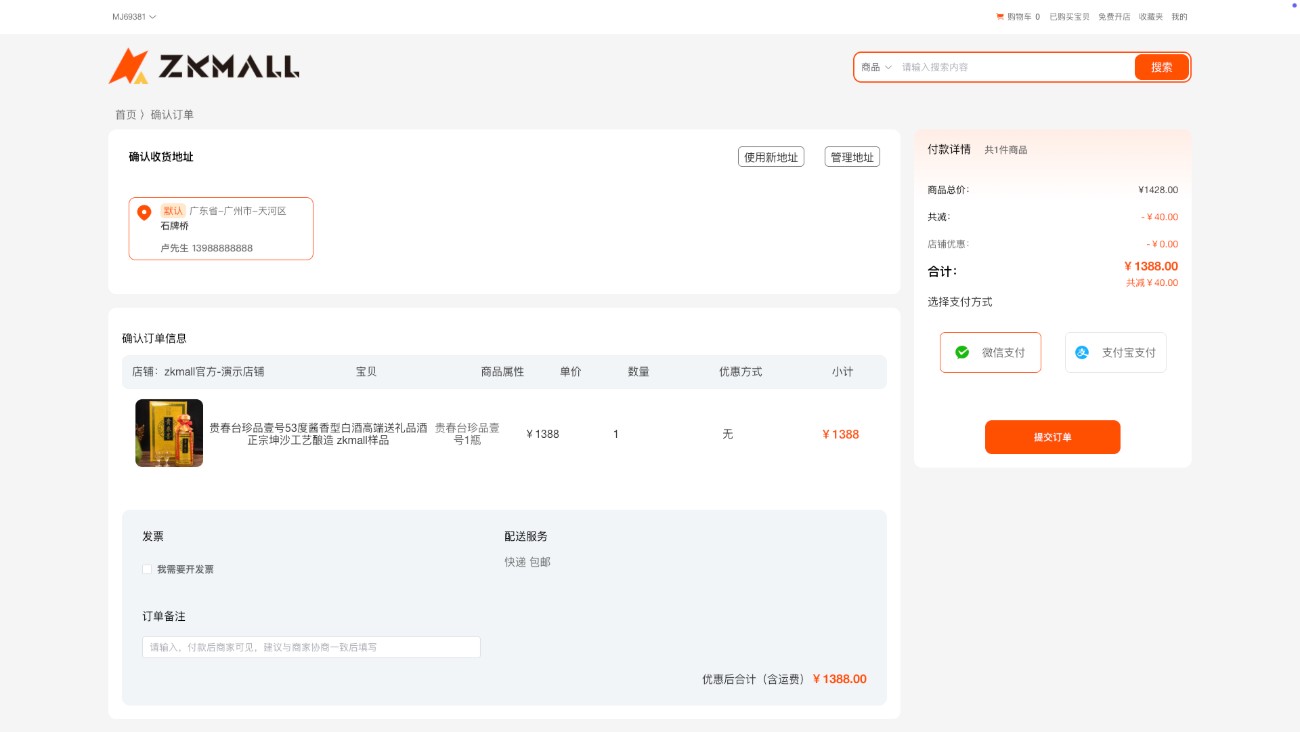
Task: Click the 店铺优惠 value -¥0.00
Action: [x=1162, y=244]
